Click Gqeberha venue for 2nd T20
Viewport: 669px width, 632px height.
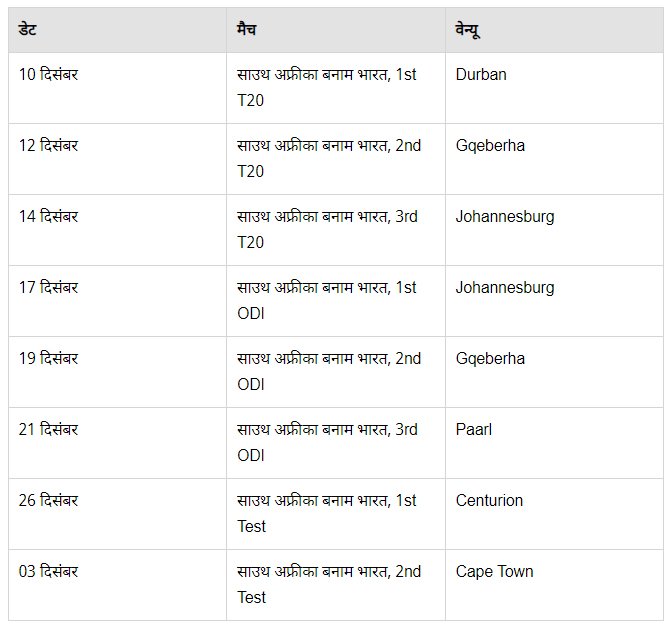pos(554,159)
